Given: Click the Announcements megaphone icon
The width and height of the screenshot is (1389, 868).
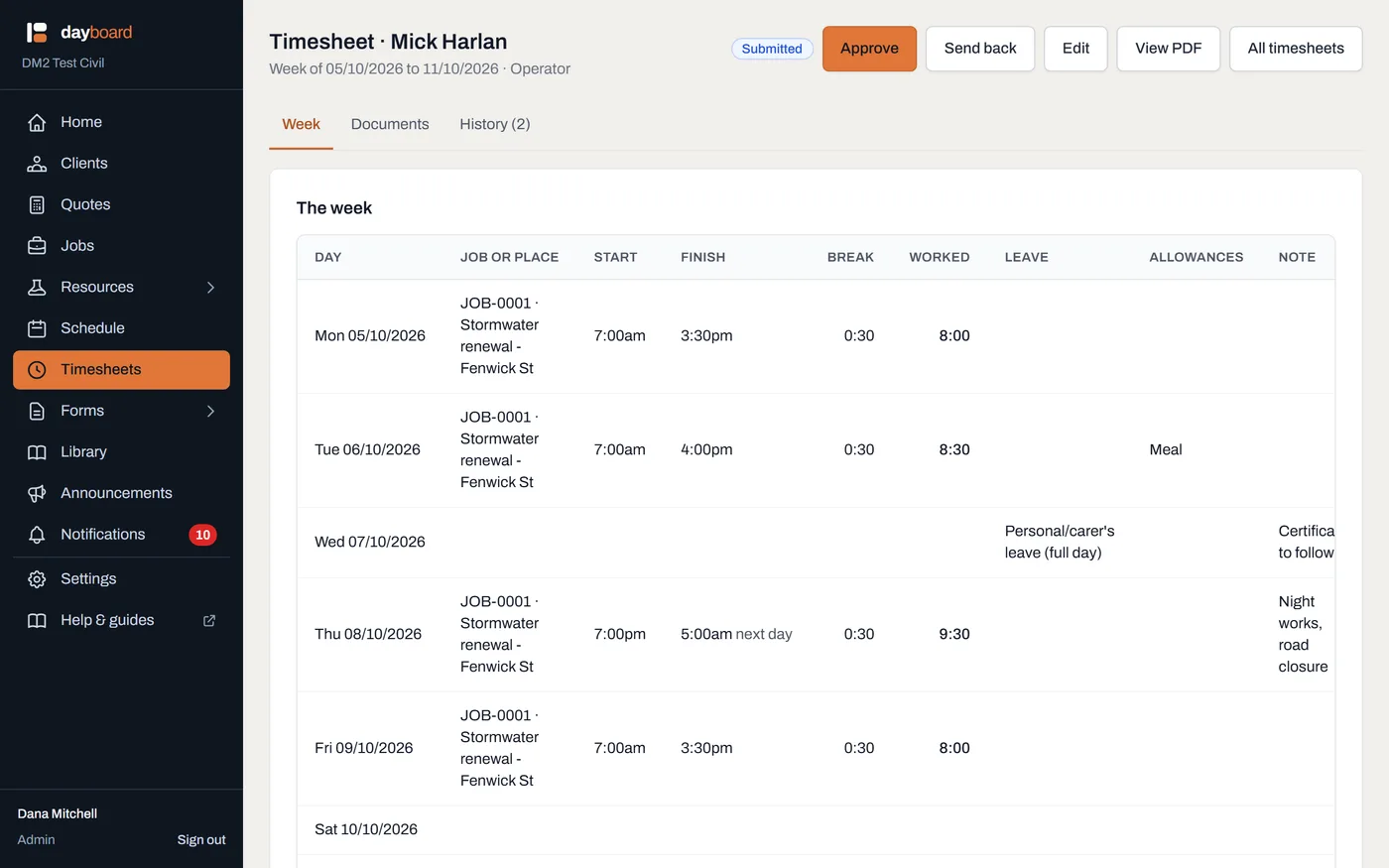Looking at the screenshot, I should click(x=37, y=493).
